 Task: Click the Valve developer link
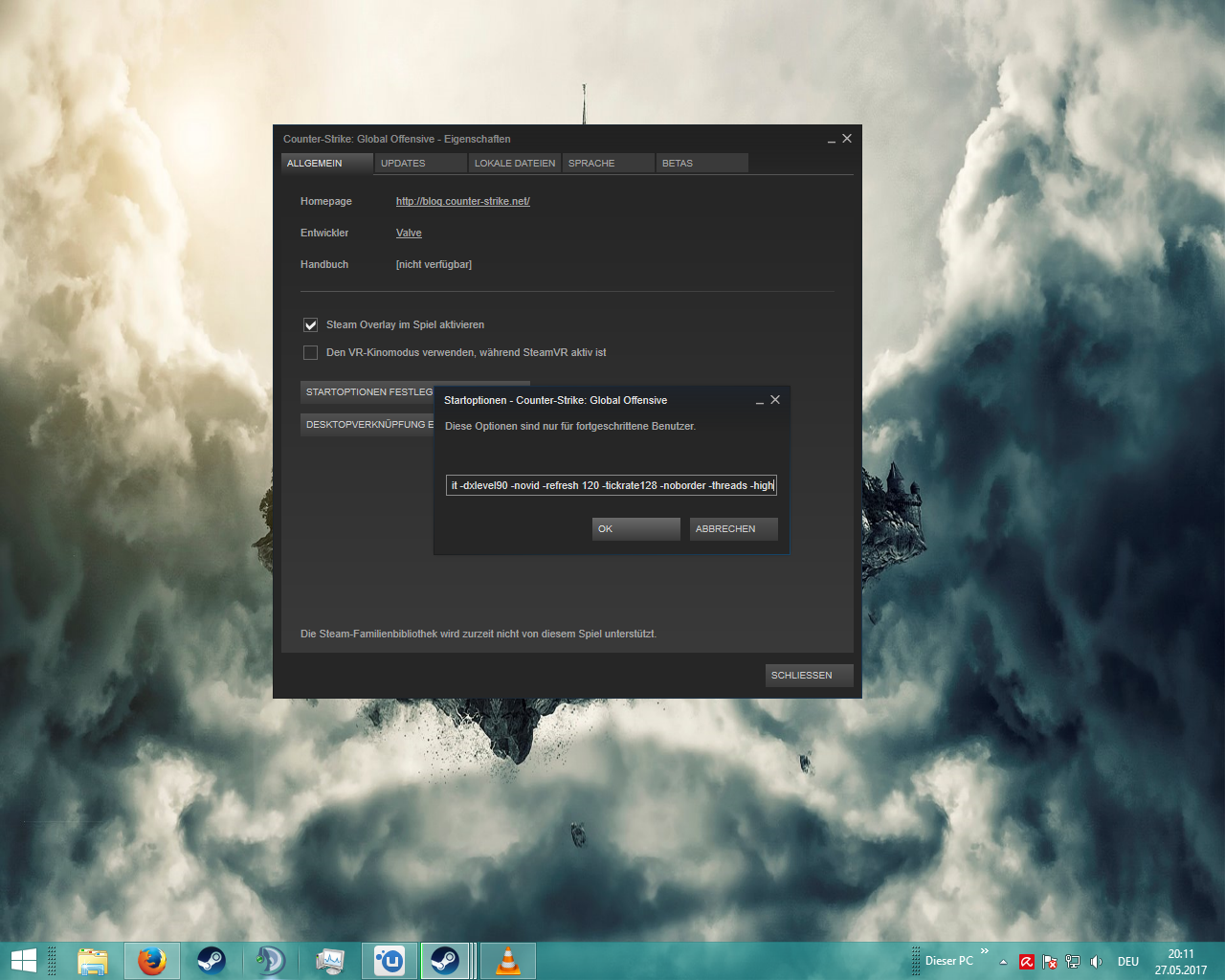[x=409, y=233]
